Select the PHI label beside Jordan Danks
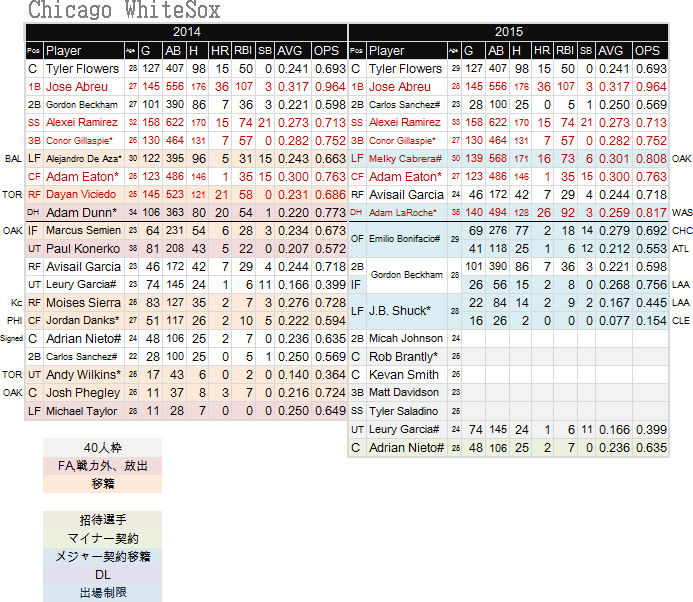693x602 pixels. pyautogui.click(x=15, y=321)
